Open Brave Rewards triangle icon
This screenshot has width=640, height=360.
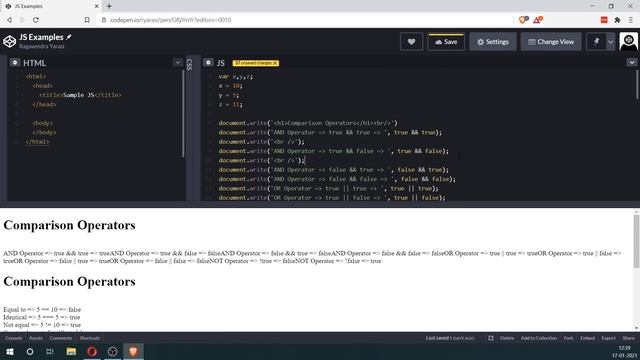[x=538, y=20]
